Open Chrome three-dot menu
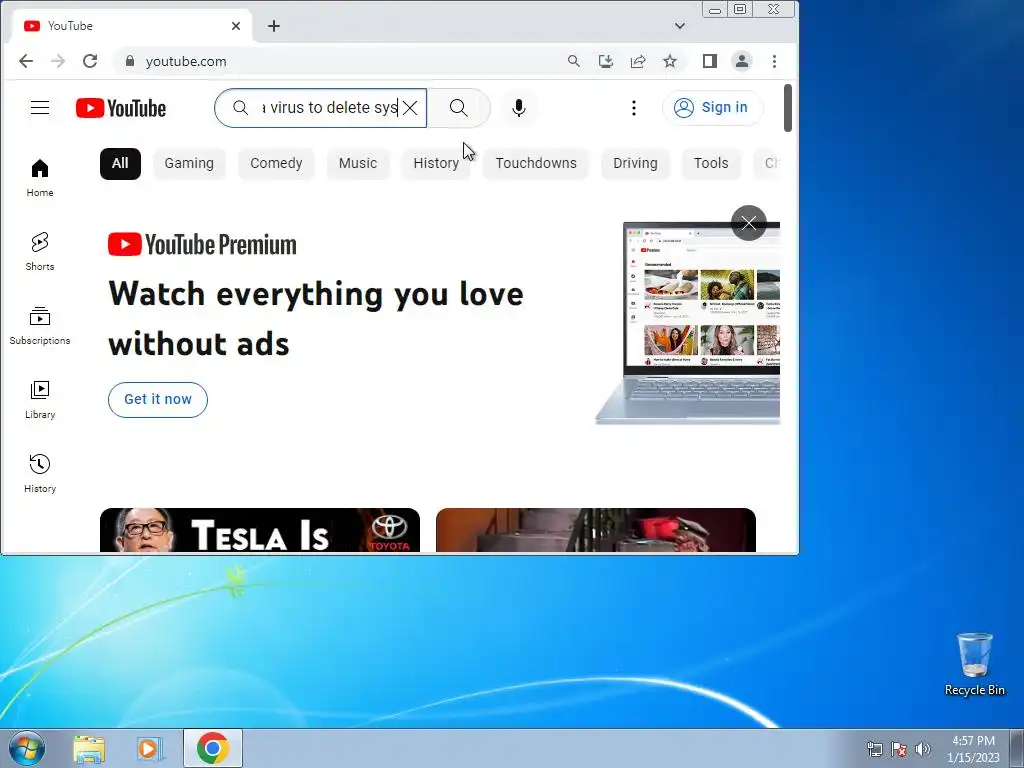Image resolution: width=1024 pixels, height=768 pixels. pos(775,61)
